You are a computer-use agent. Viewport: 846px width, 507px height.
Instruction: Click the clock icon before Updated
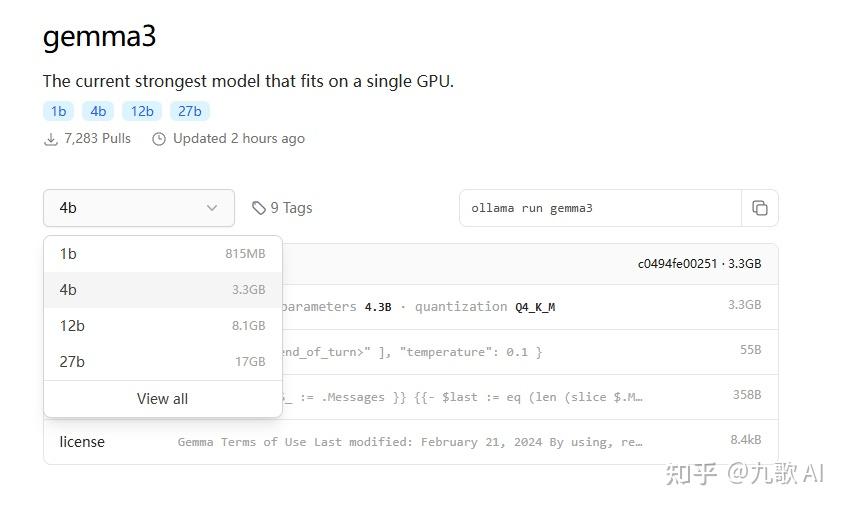[x=159, y=139]
